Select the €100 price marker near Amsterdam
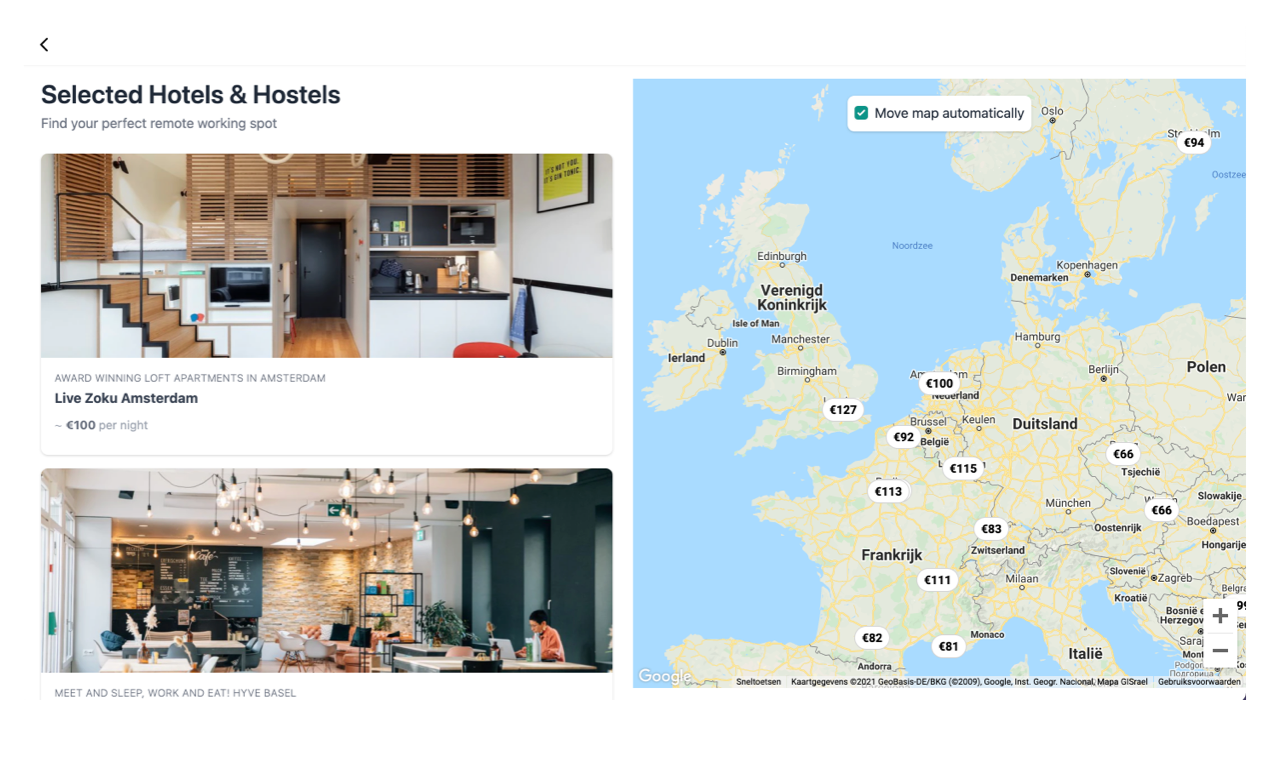1270x760 pixels. click(x=939, y=383)
